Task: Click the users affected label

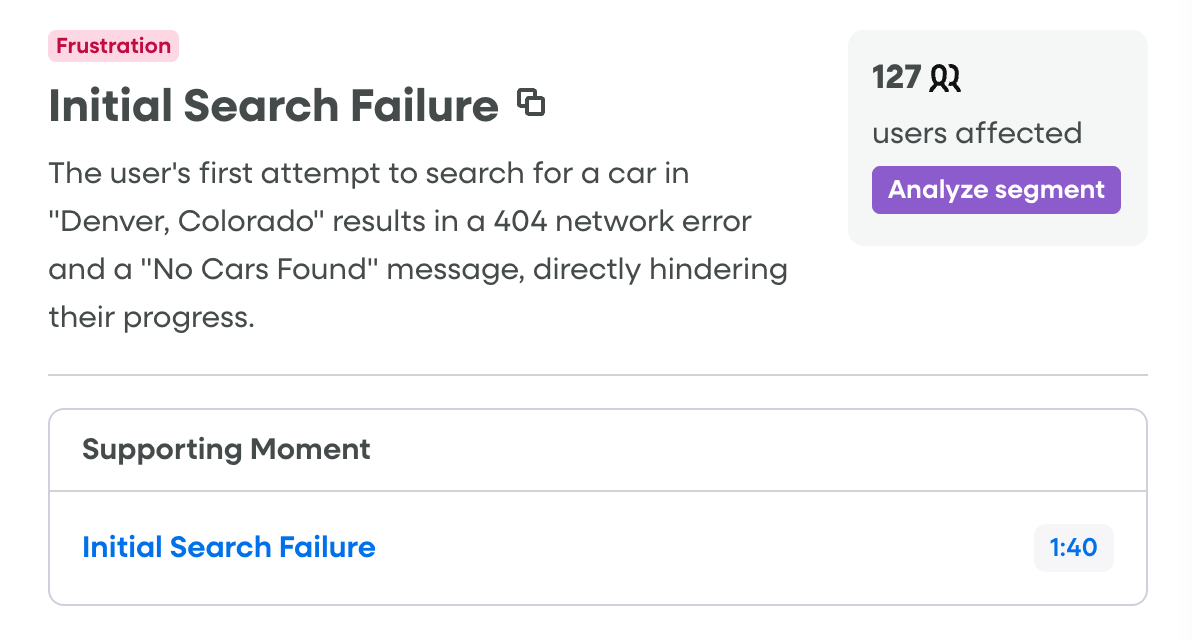Action: (x=977, y=133)
